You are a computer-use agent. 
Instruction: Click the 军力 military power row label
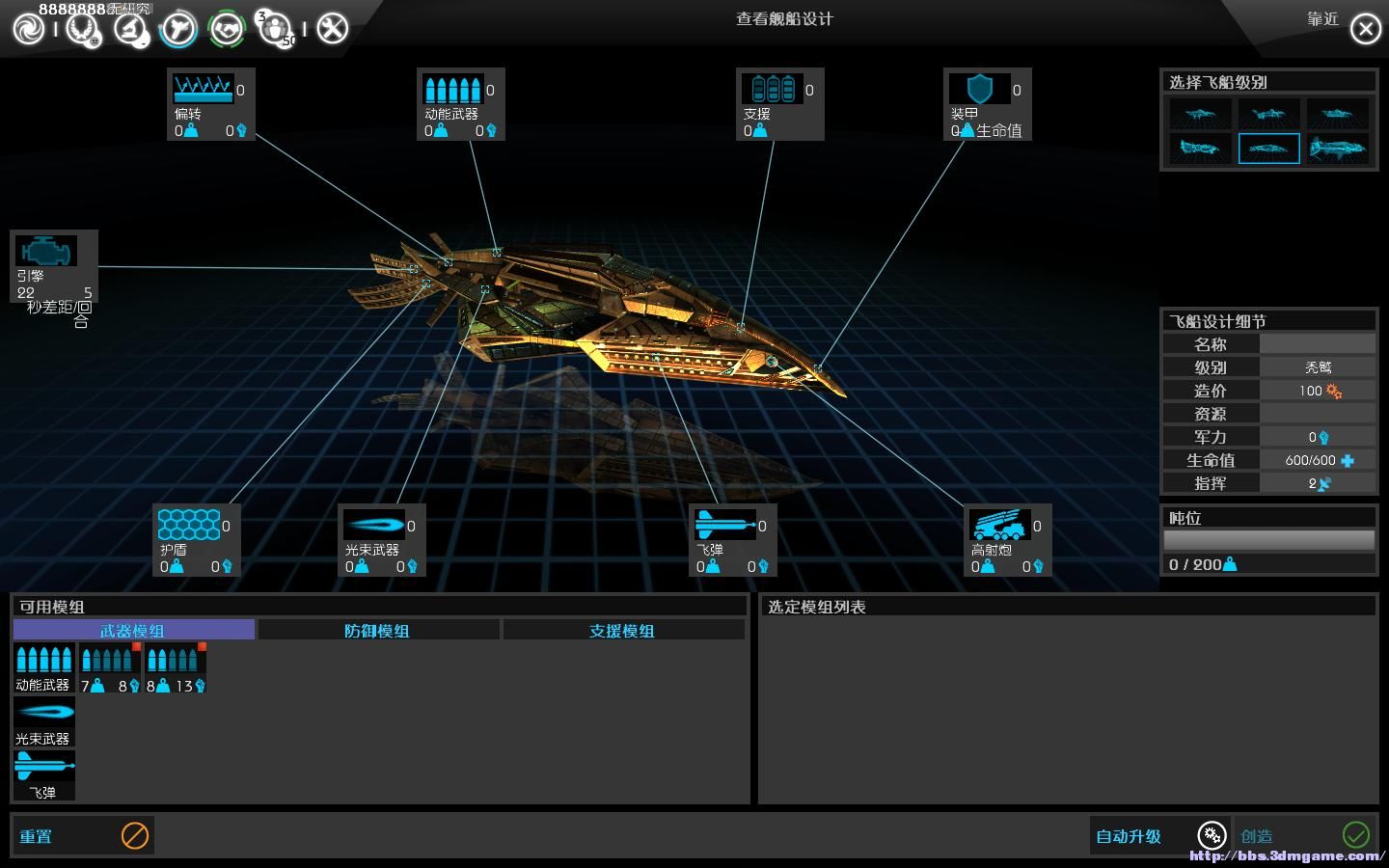[1211, 437]
